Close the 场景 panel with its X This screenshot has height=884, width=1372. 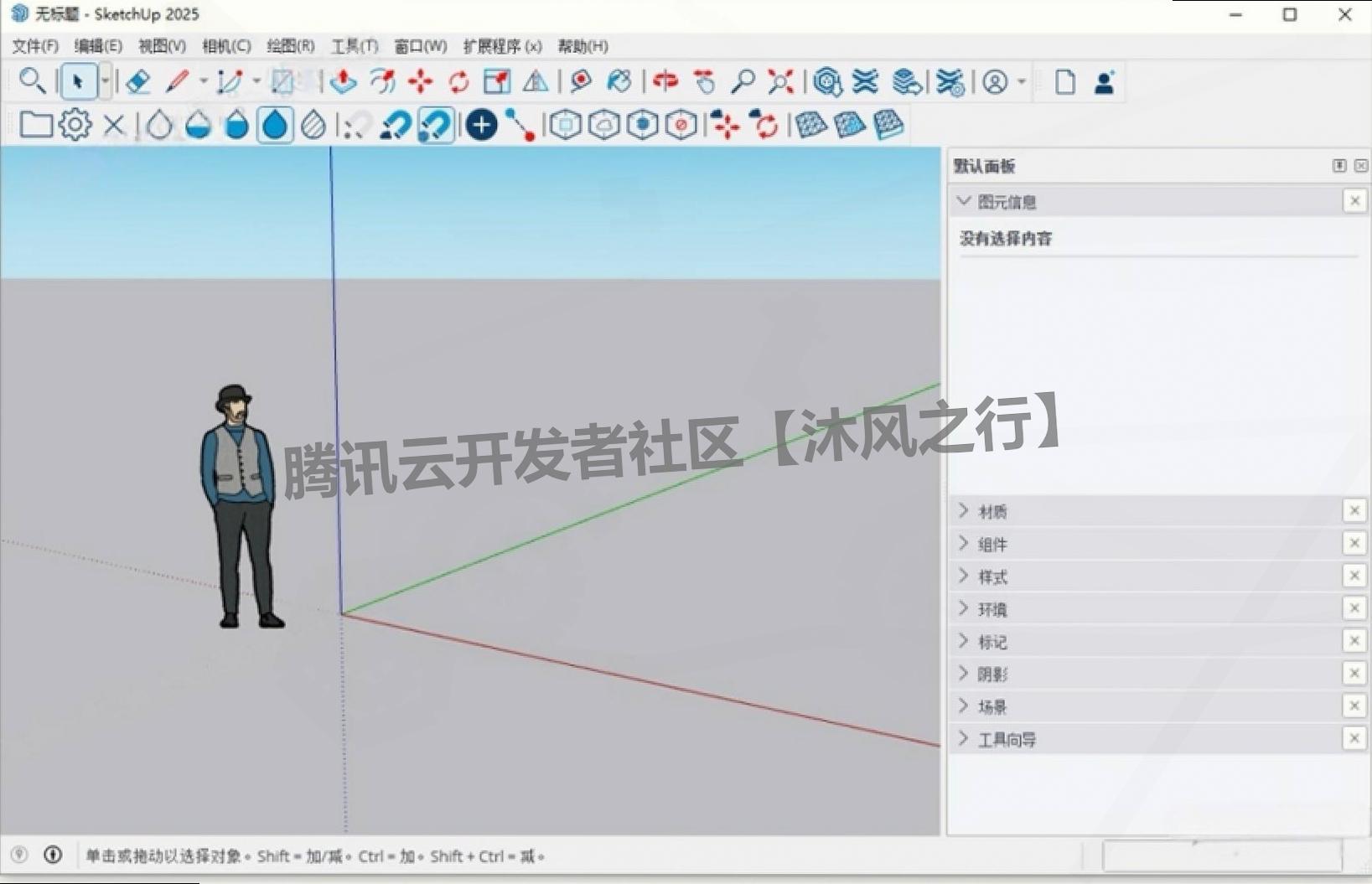[1354, 706]
